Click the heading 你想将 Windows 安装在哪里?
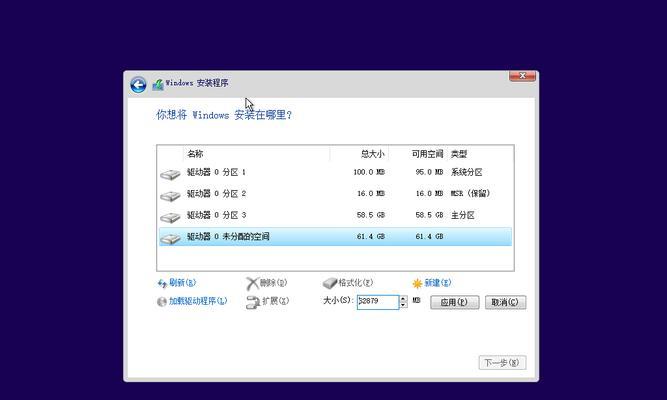 (x=224, y=115)
